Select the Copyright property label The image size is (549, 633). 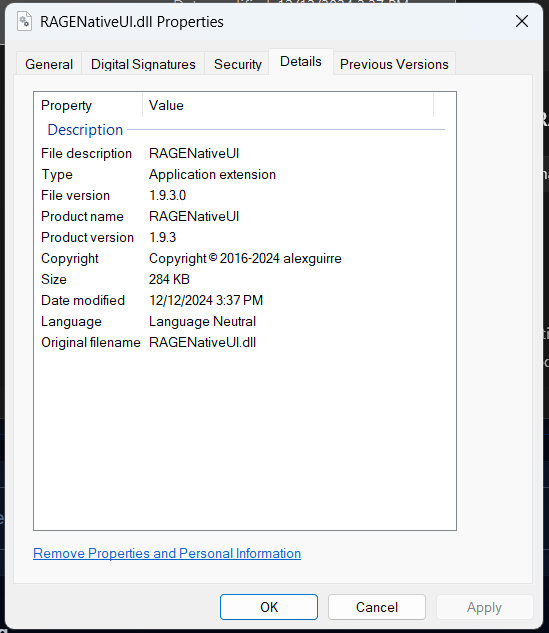pyautogui.click(x=70, y=258)
